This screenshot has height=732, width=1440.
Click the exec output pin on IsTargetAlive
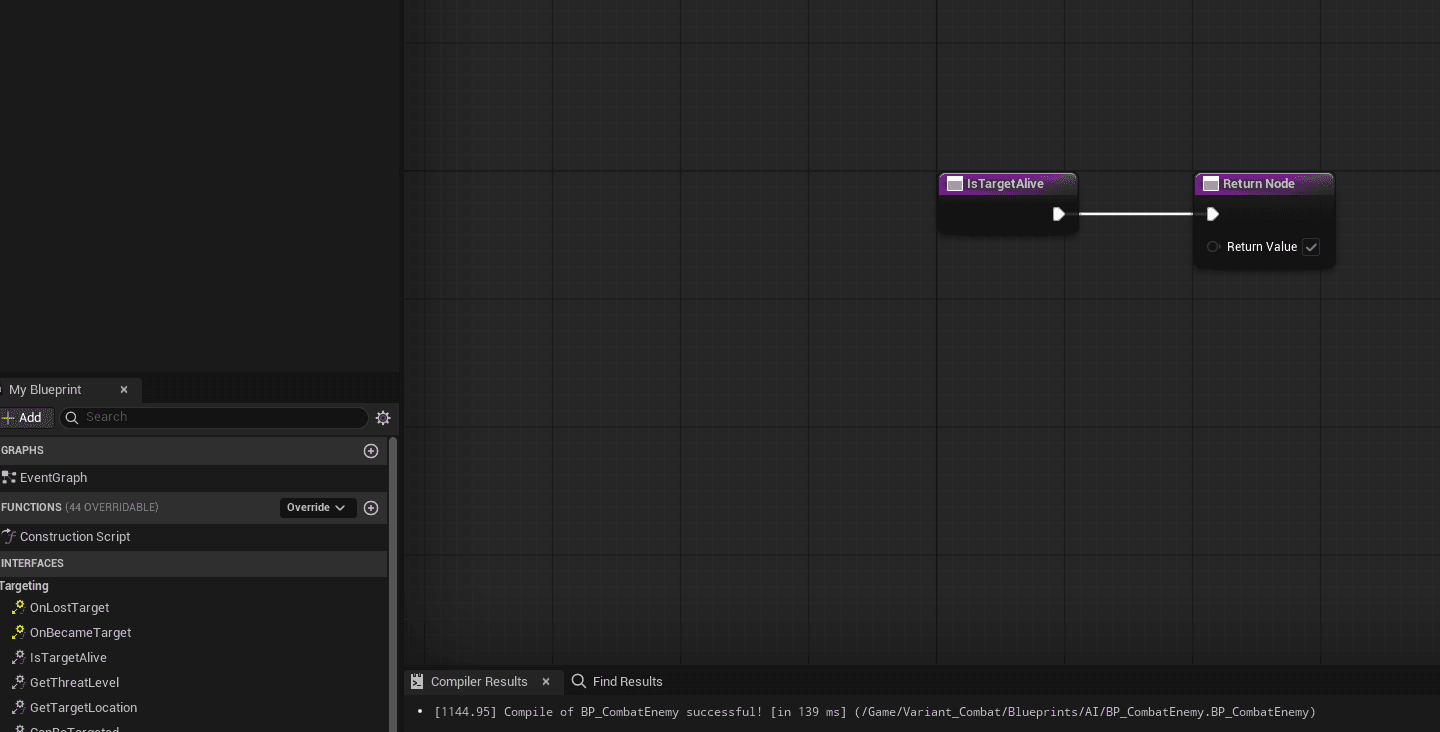tap(1059, 213)
